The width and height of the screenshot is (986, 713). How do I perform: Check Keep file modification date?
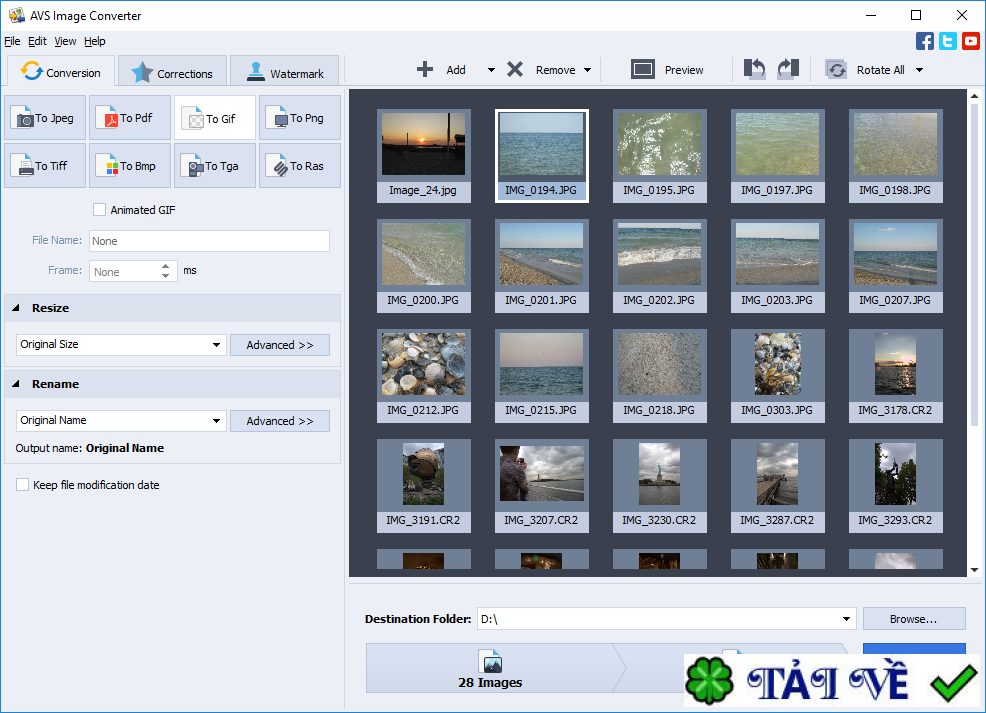pyautogui.click(x=22, y=484)
